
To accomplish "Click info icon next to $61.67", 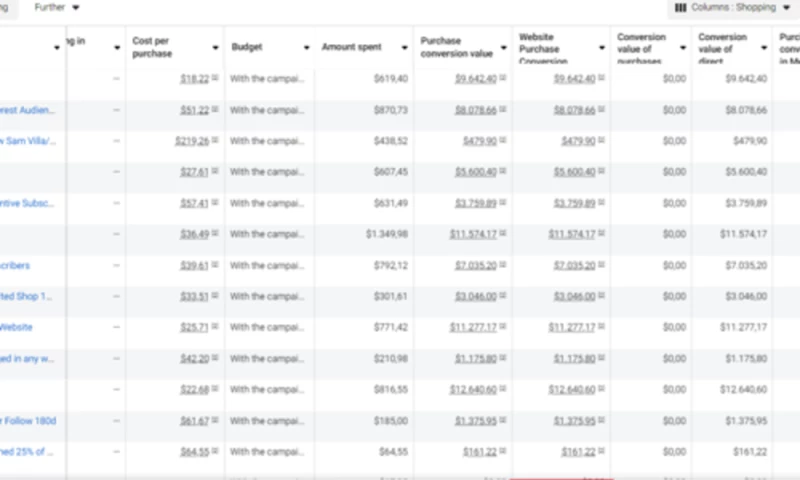I will (x=215, y=420).
